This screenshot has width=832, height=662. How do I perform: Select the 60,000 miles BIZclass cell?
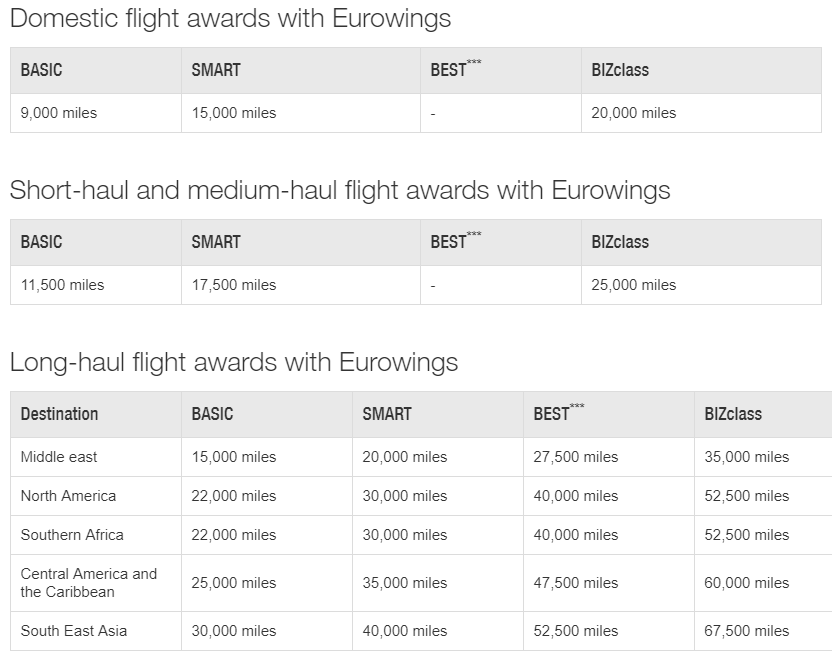pyautogui.click(x=746, y=583)
